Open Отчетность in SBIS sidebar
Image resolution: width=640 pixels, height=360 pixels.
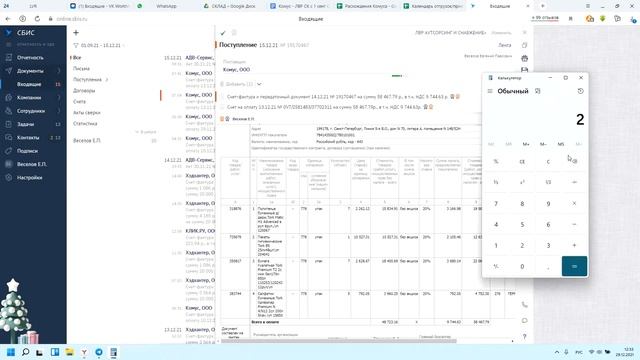(x=30, y=58)
